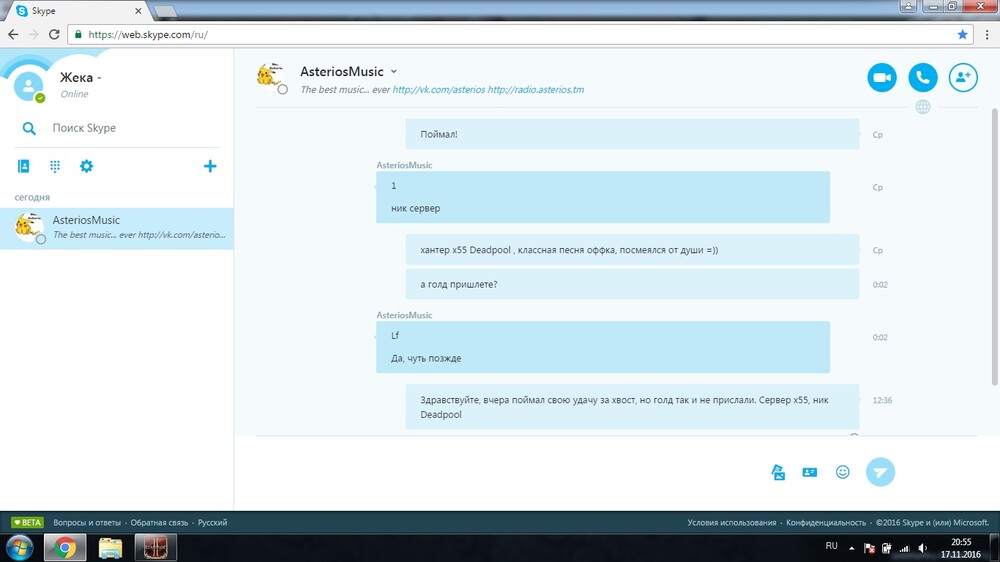Click the RU language indicator

coord(832,546)
